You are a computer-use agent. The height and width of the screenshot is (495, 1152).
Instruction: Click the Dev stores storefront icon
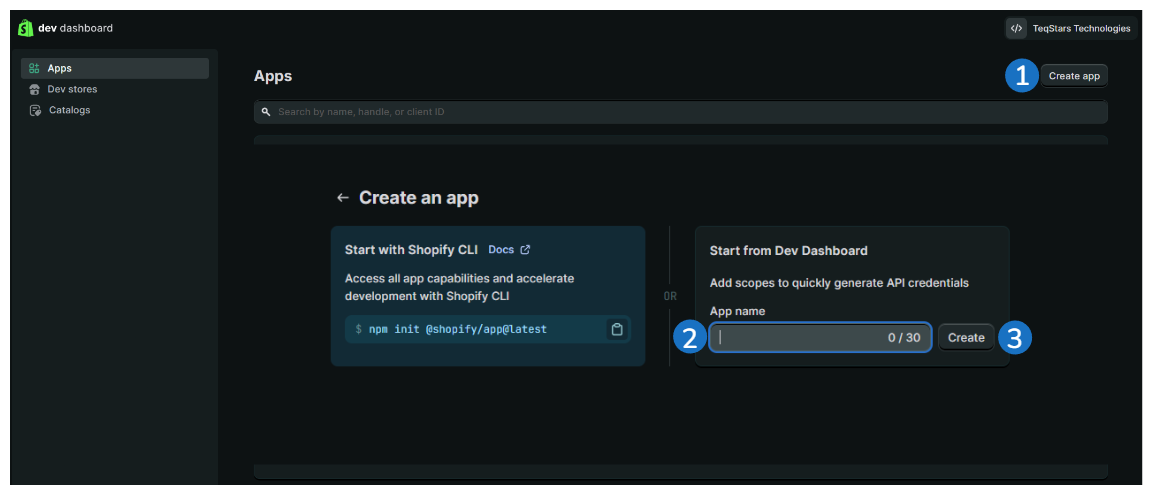[34, 90]
